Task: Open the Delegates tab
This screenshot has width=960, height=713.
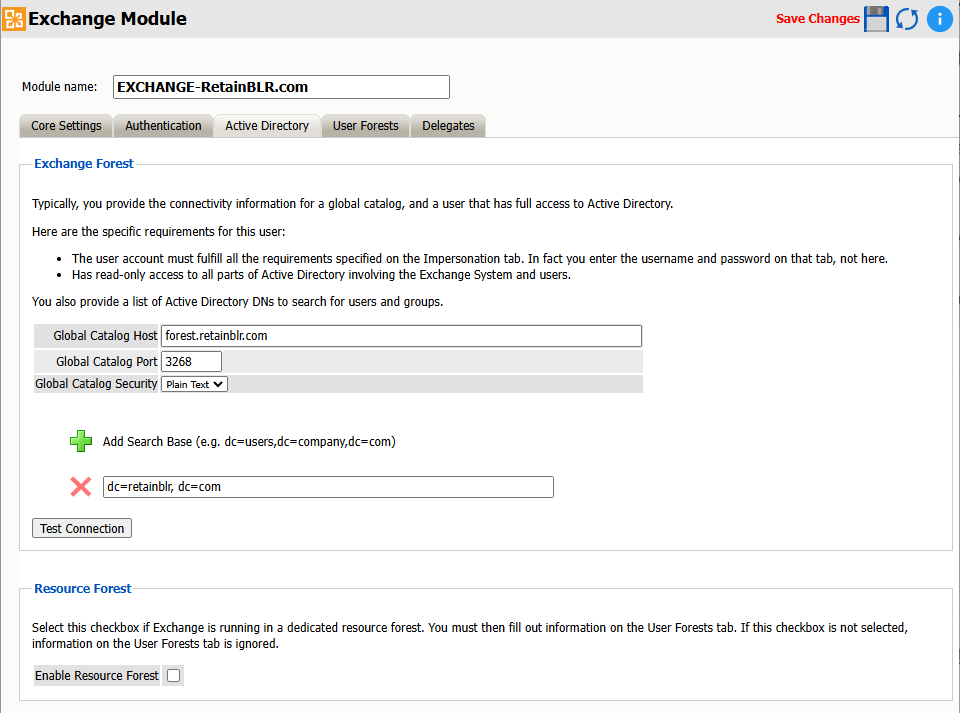Action: 448,126
